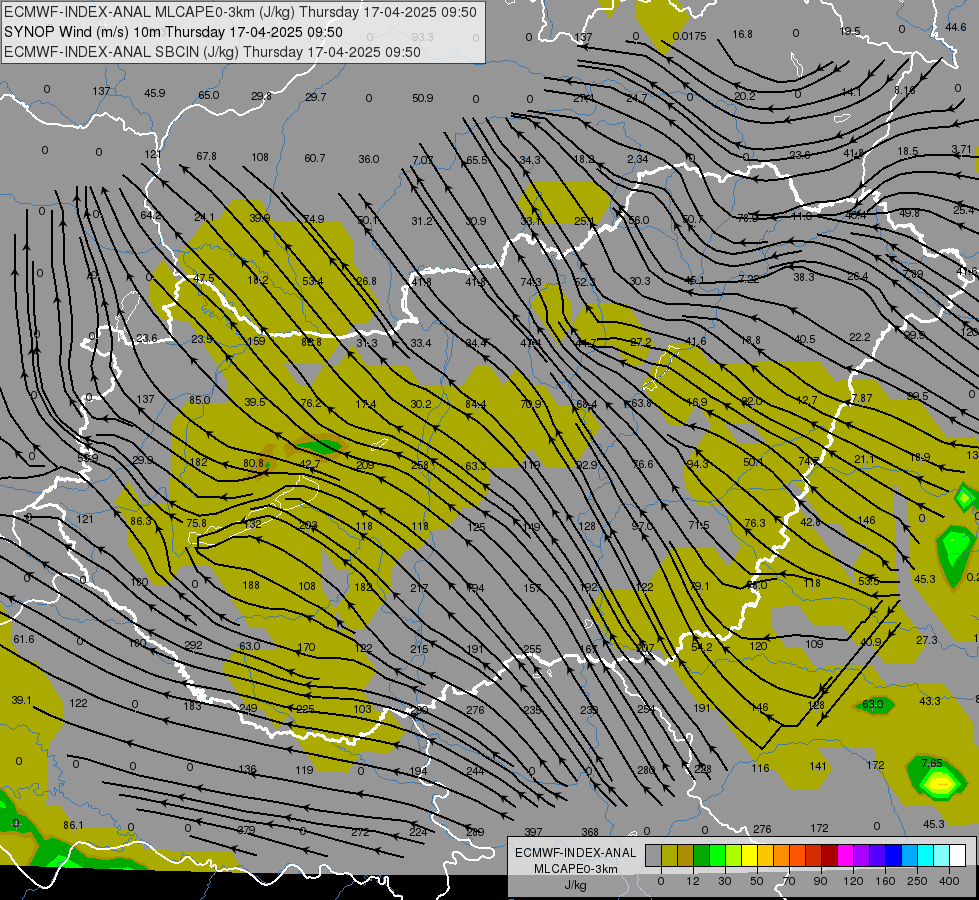Screen dimensions: 979x900
Task: Select the dark red legend swatch
Action: [x=829, y=855]
